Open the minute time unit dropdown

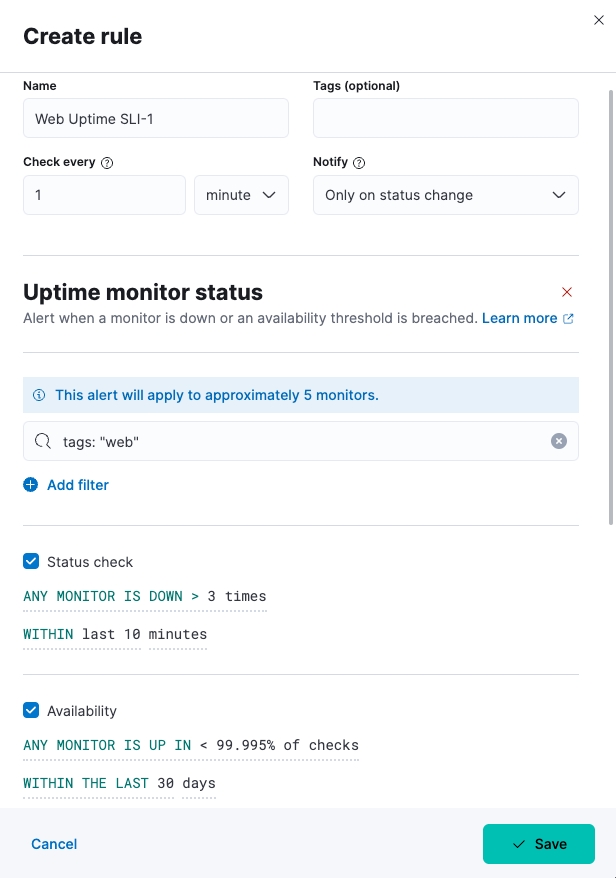[x=241, y=195]
